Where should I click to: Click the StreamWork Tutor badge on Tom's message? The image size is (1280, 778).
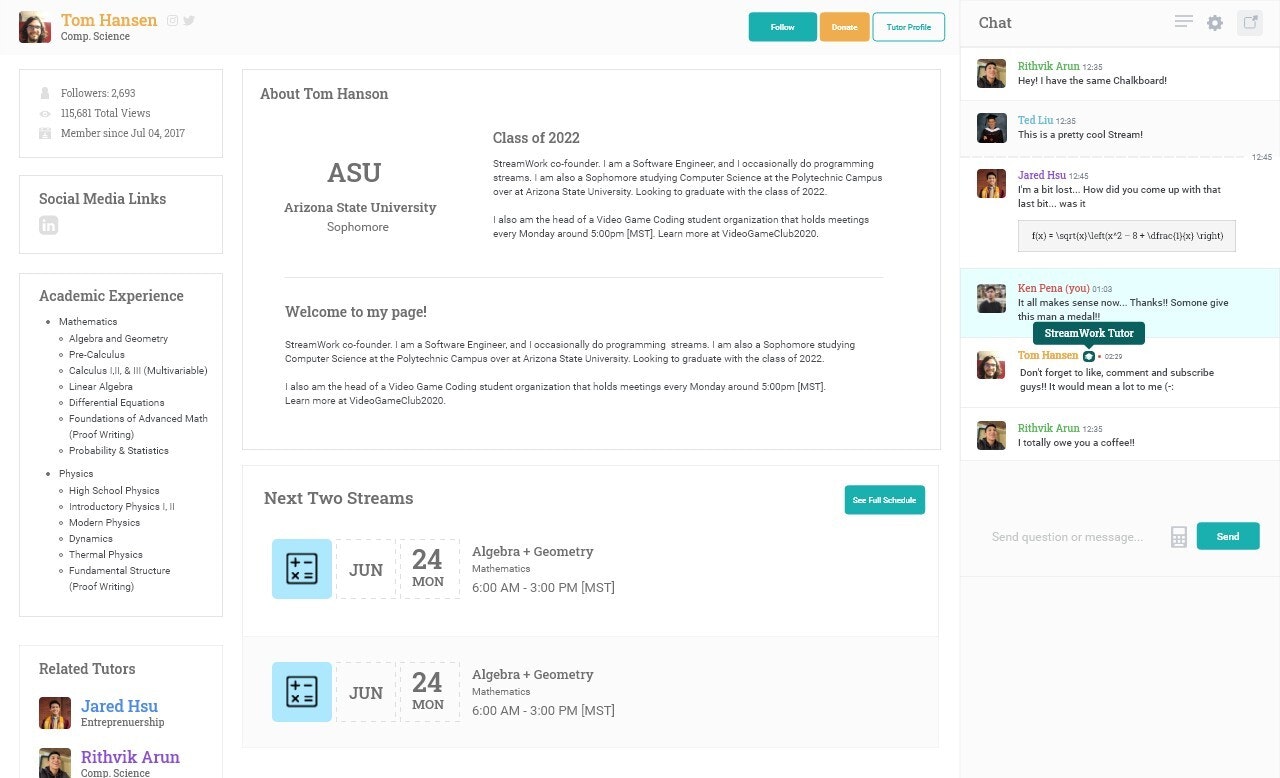click(1088, 333)
